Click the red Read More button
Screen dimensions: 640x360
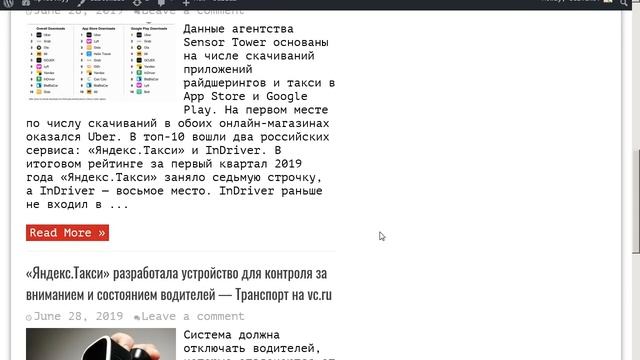[x=67, y=233]
